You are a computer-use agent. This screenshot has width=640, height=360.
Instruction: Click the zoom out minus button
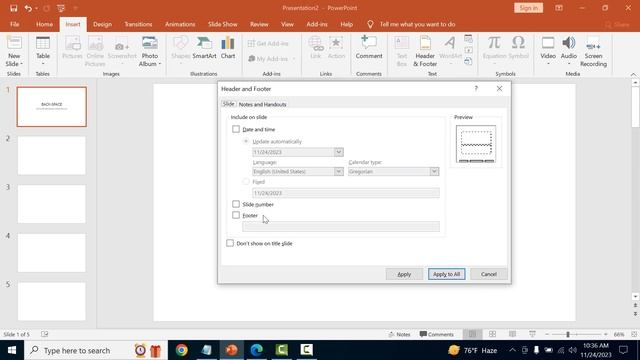547,334
